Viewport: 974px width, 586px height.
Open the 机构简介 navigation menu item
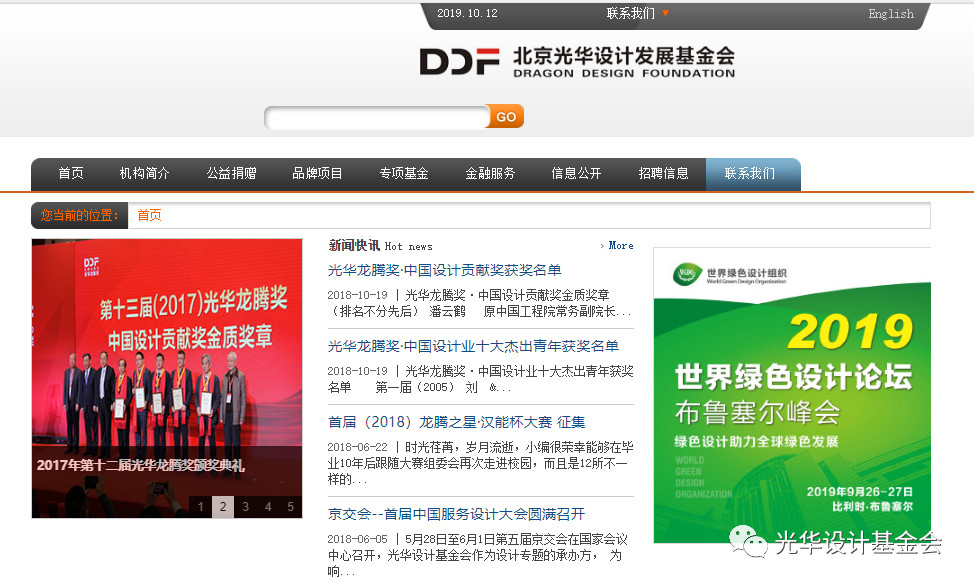point(144,173)
